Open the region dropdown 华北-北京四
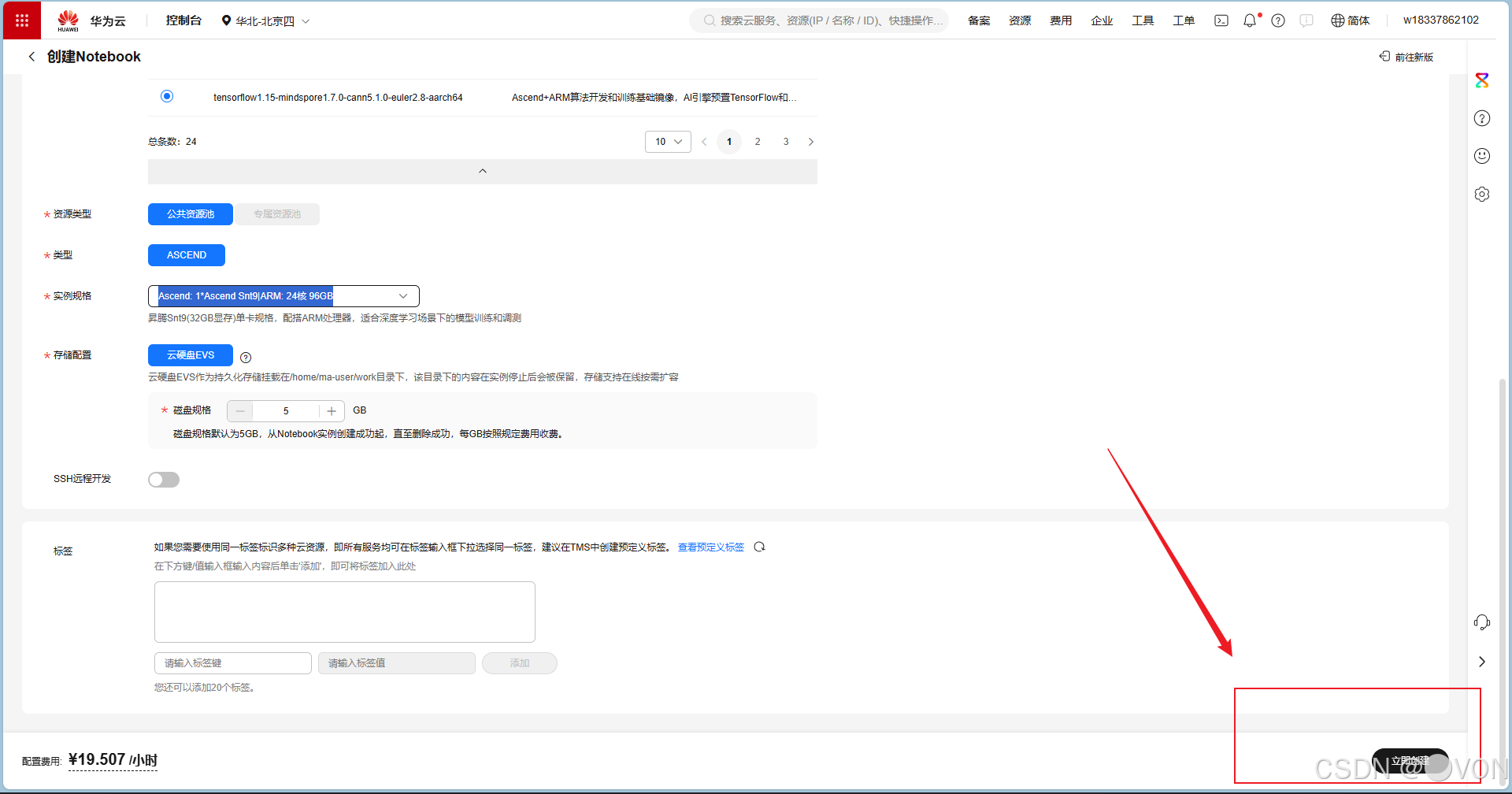The image size is (1512, 794). pyautogui.click(x=265, y=21)
